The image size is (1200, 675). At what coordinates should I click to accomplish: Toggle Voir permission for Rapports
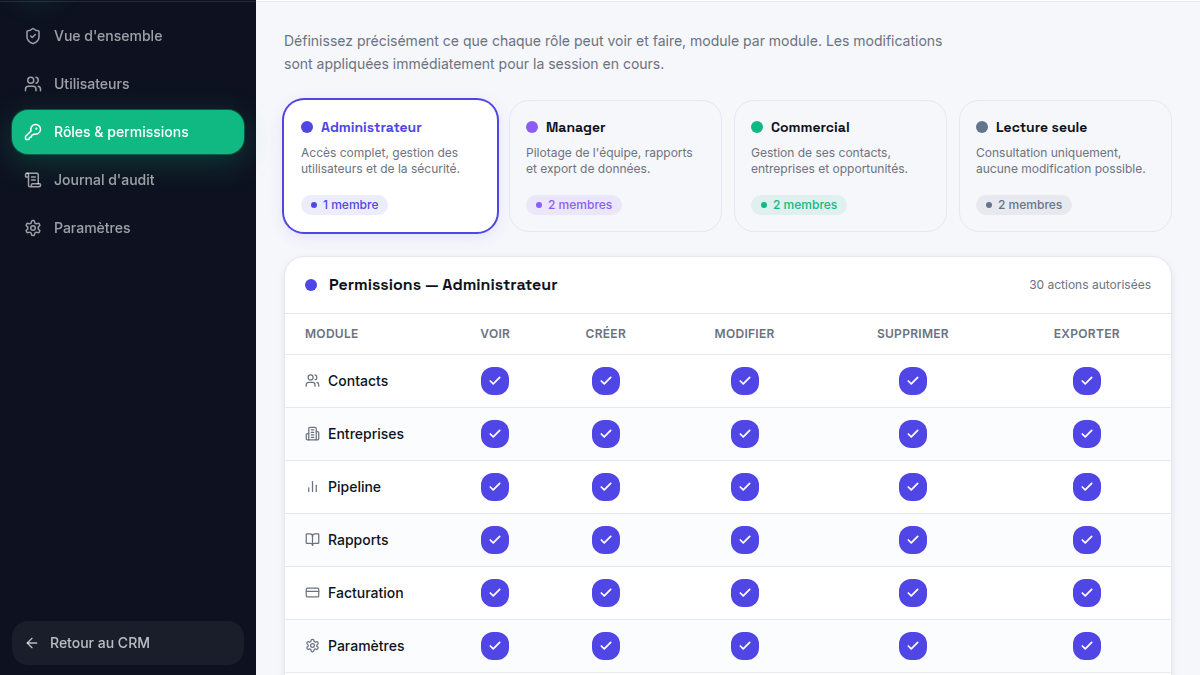[495, 540]
